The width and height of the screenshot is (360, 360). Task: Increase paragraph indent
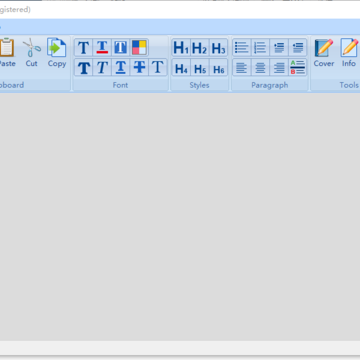279,48
